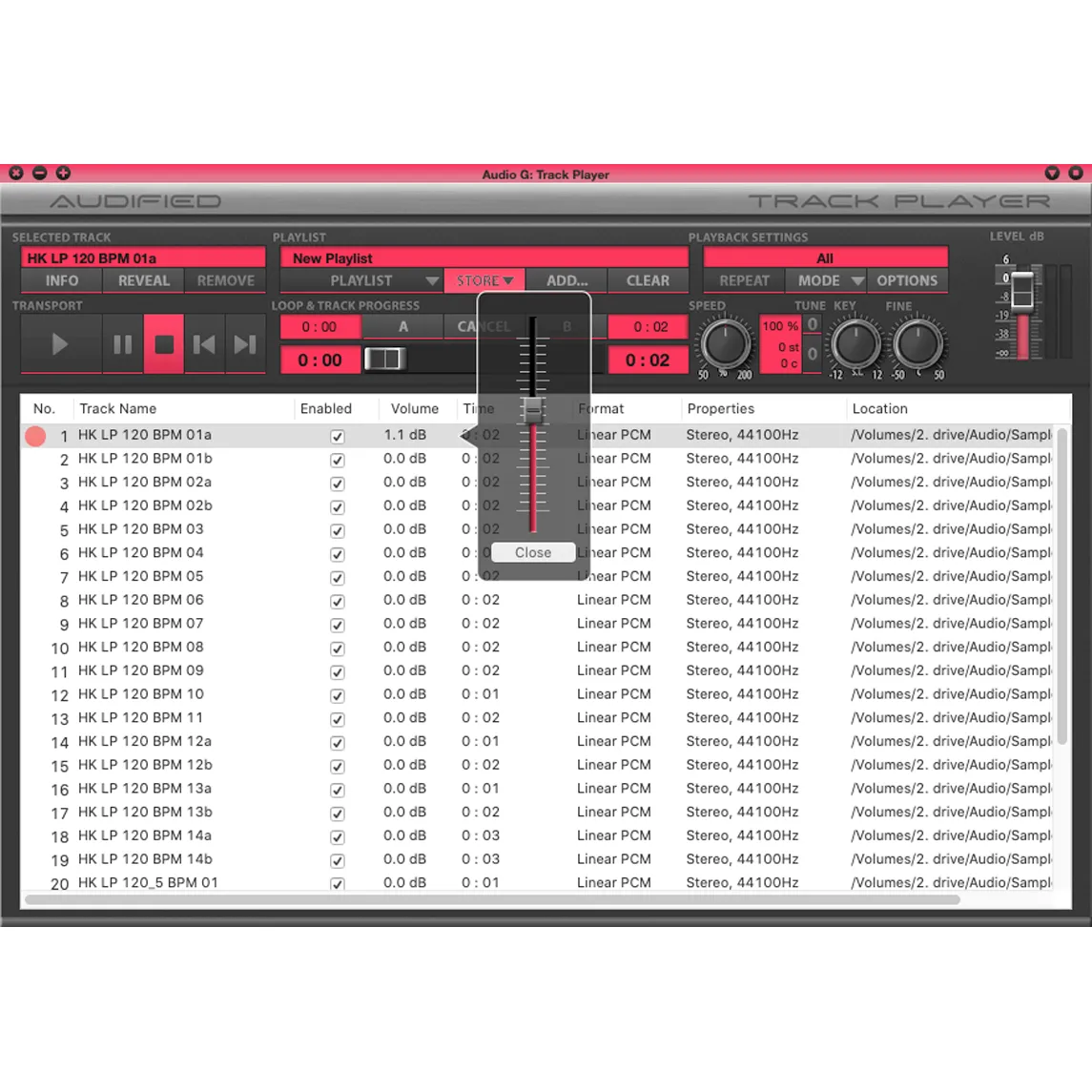Click the Reveal button

(x=143, y=280)
